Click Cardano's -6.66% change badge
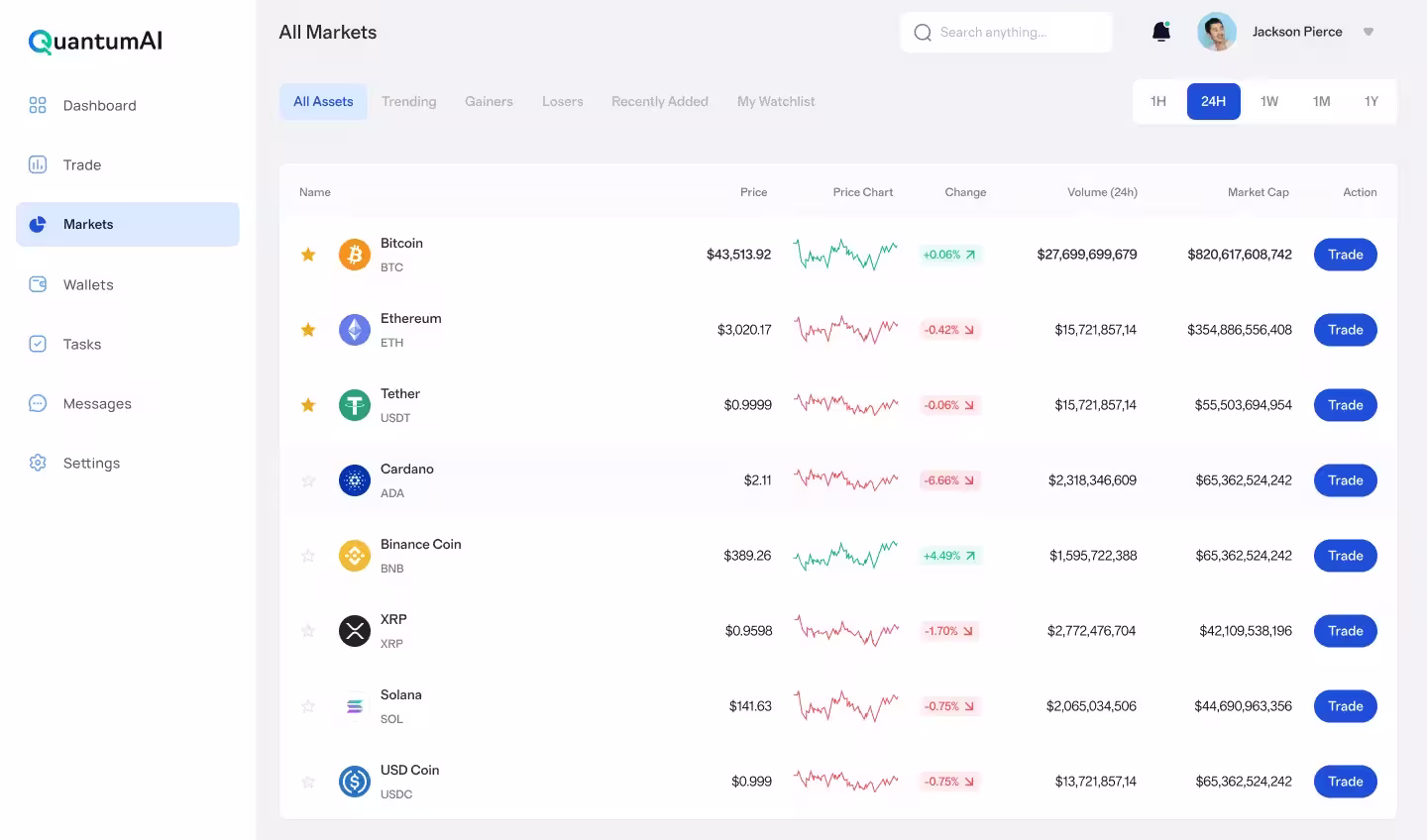The height and width of the screenshot is (840, 1427). click(949, 480)
